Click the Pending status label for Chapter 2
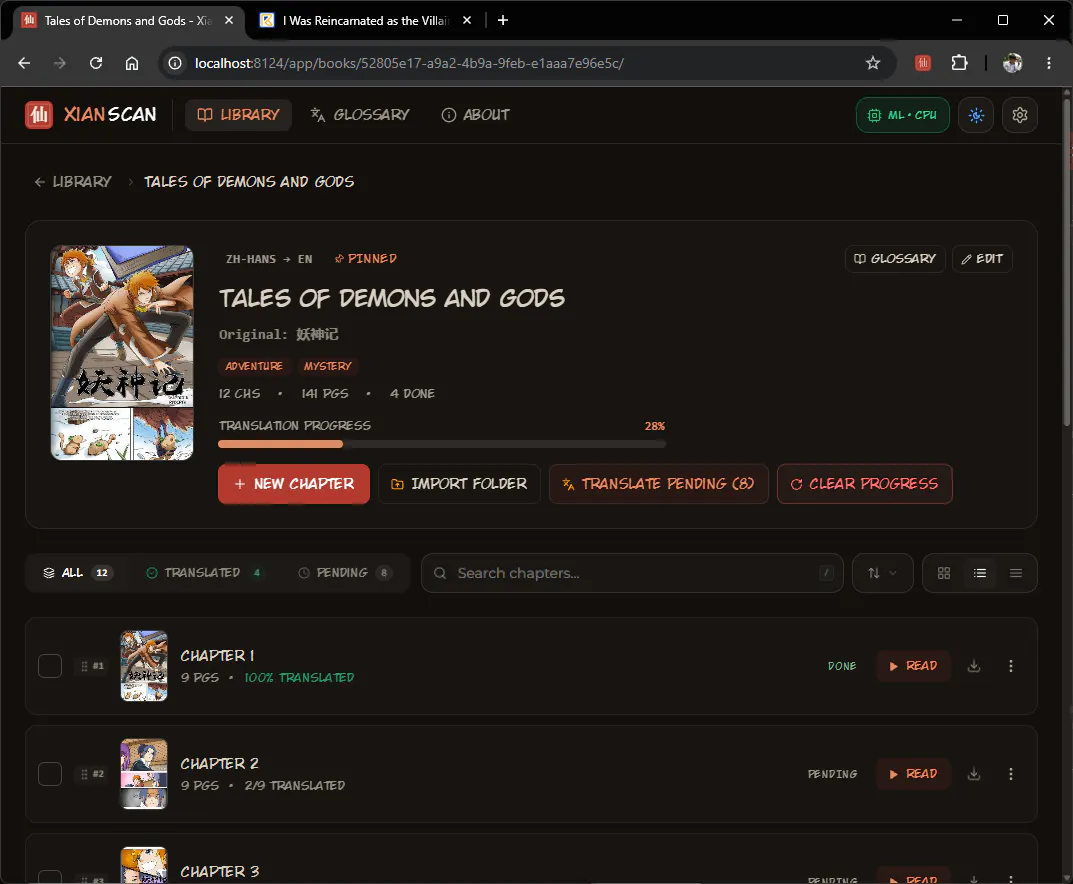This screenshot has width=1073, height=884. [832, 774]
